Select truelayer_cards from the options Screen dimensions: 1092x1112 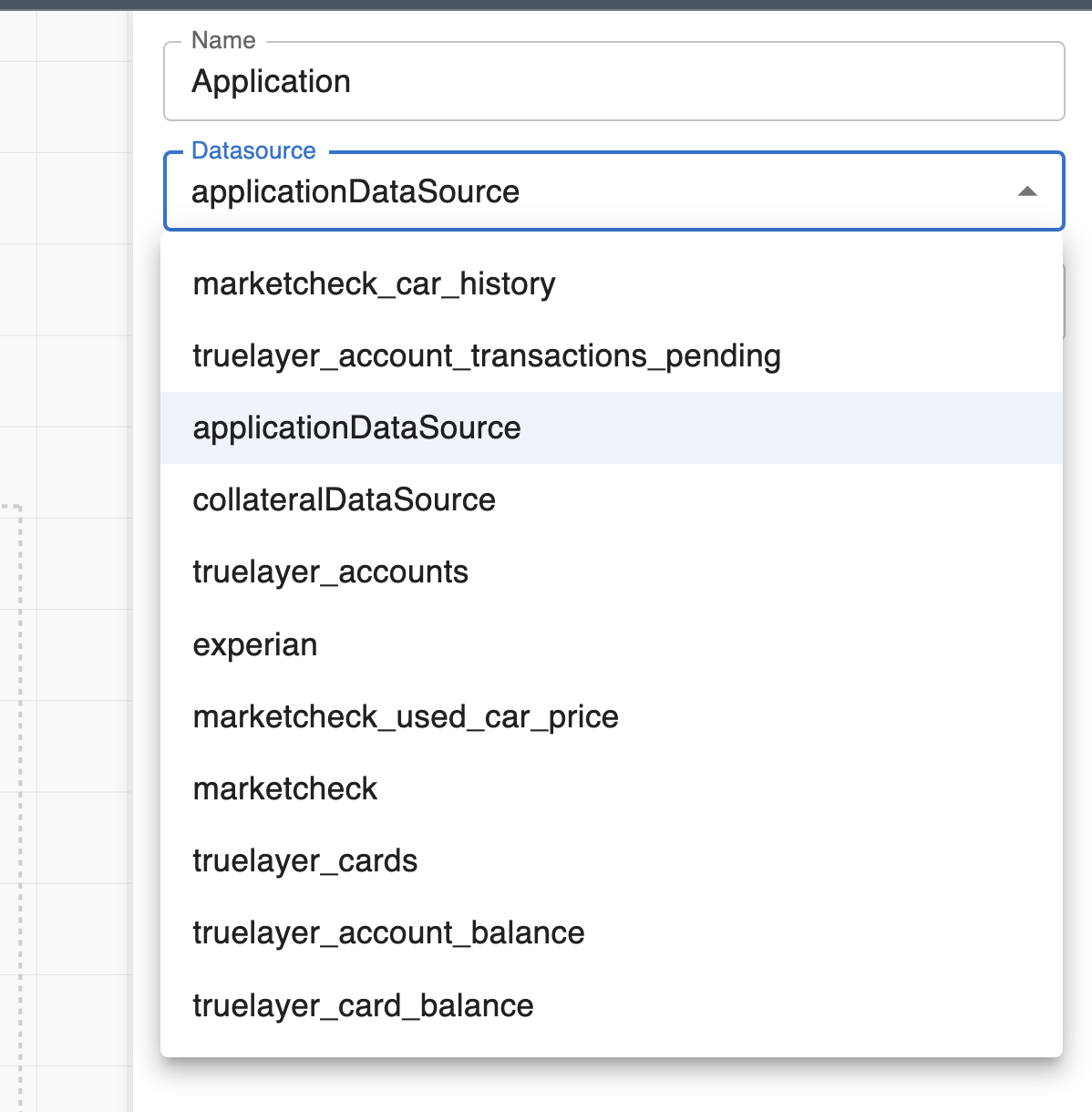304,860
